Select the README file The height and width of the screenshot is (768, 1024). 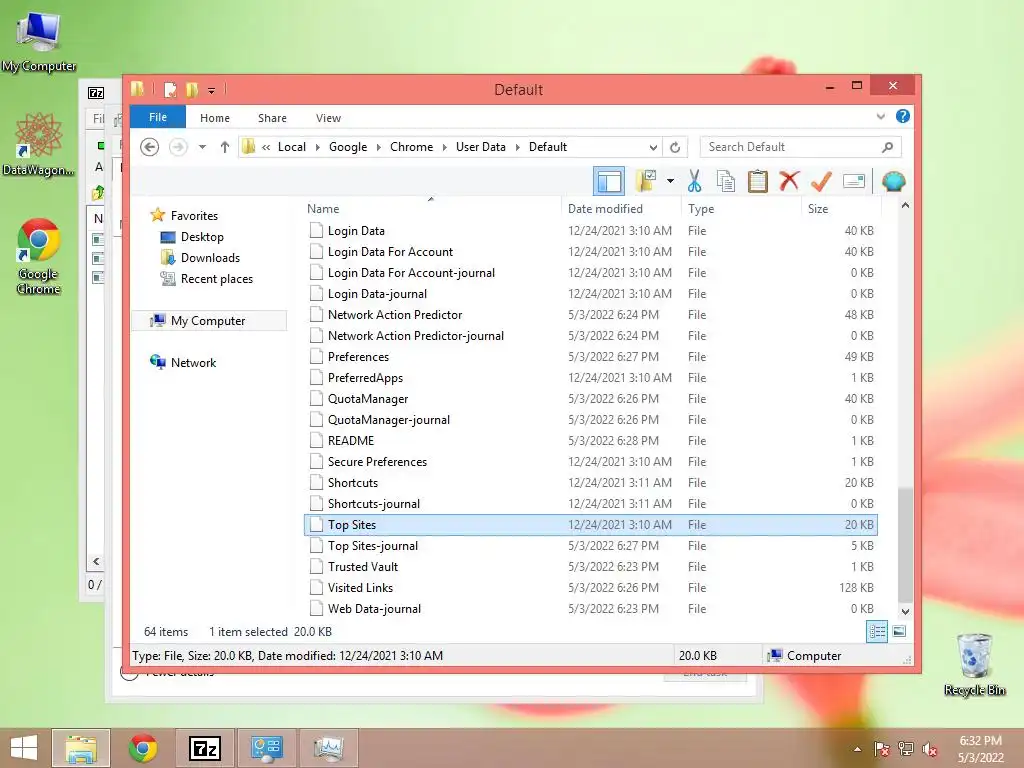590,441
